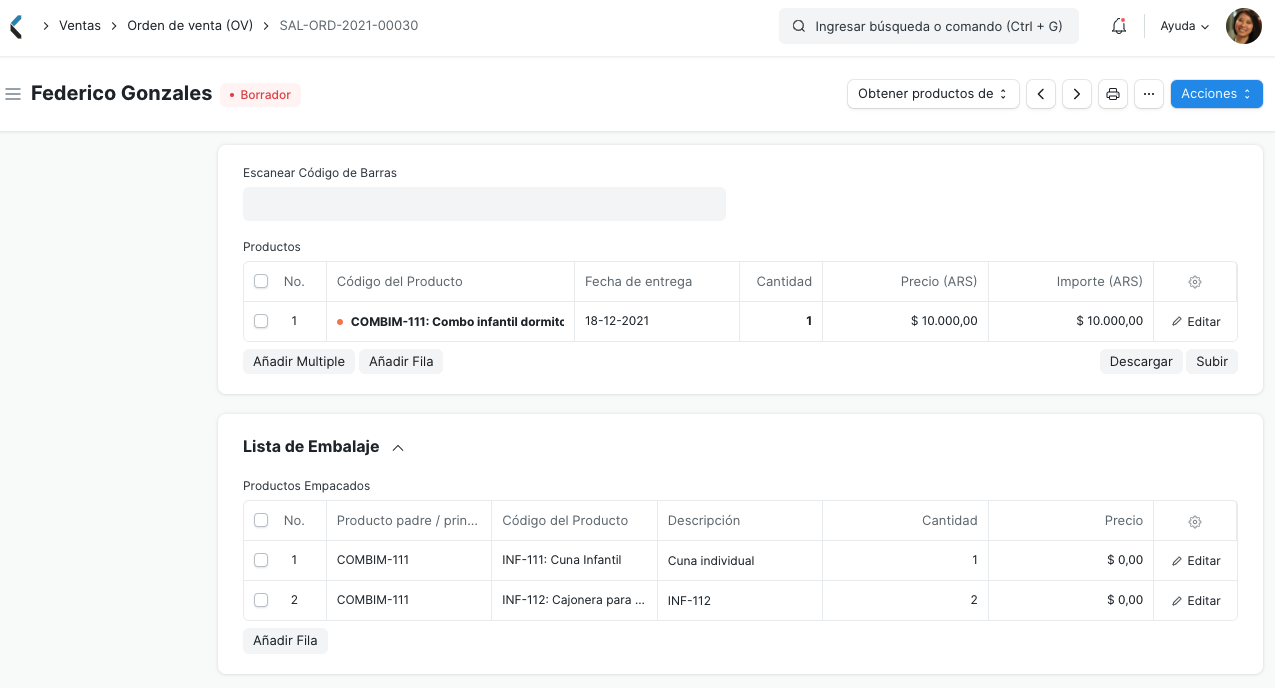The width and height of the screenshot is (1275, 688).
Task: Click INF-111: Cuna Infantil cell
Action: click(574, 561)
